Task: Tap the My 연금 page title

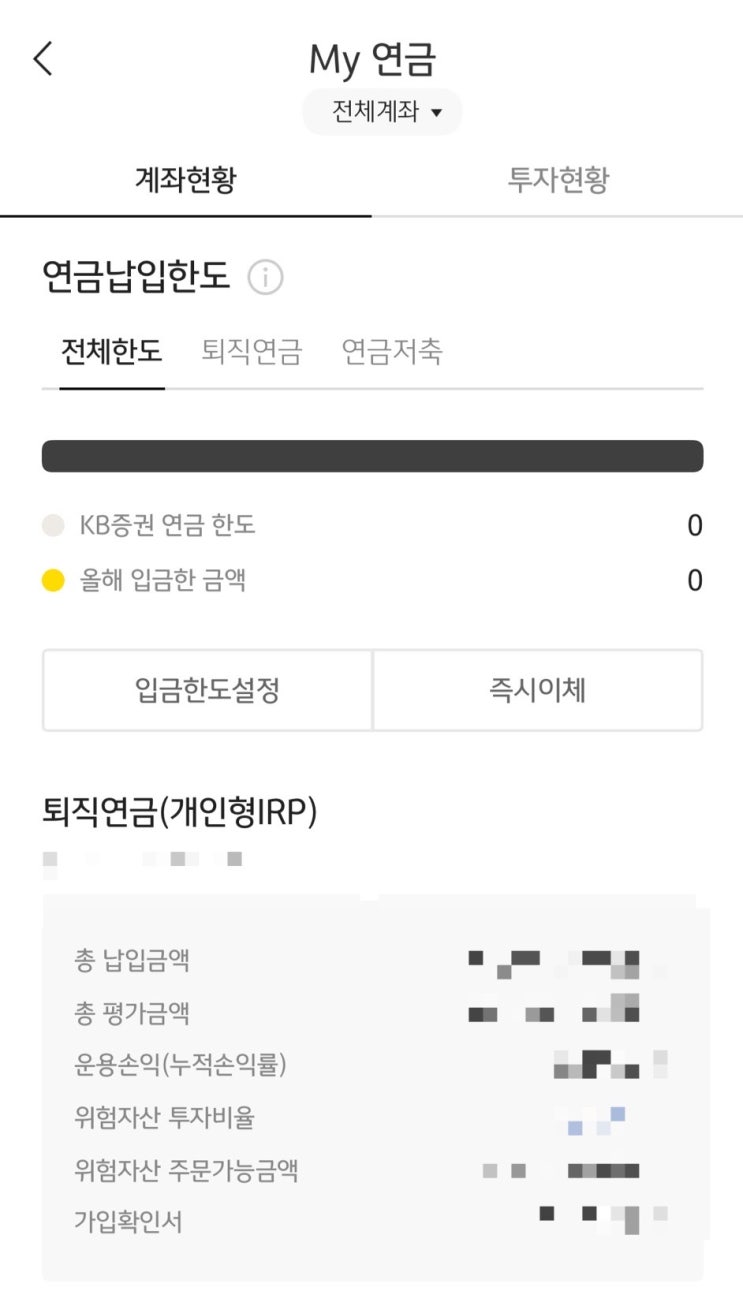Action: 372,59
